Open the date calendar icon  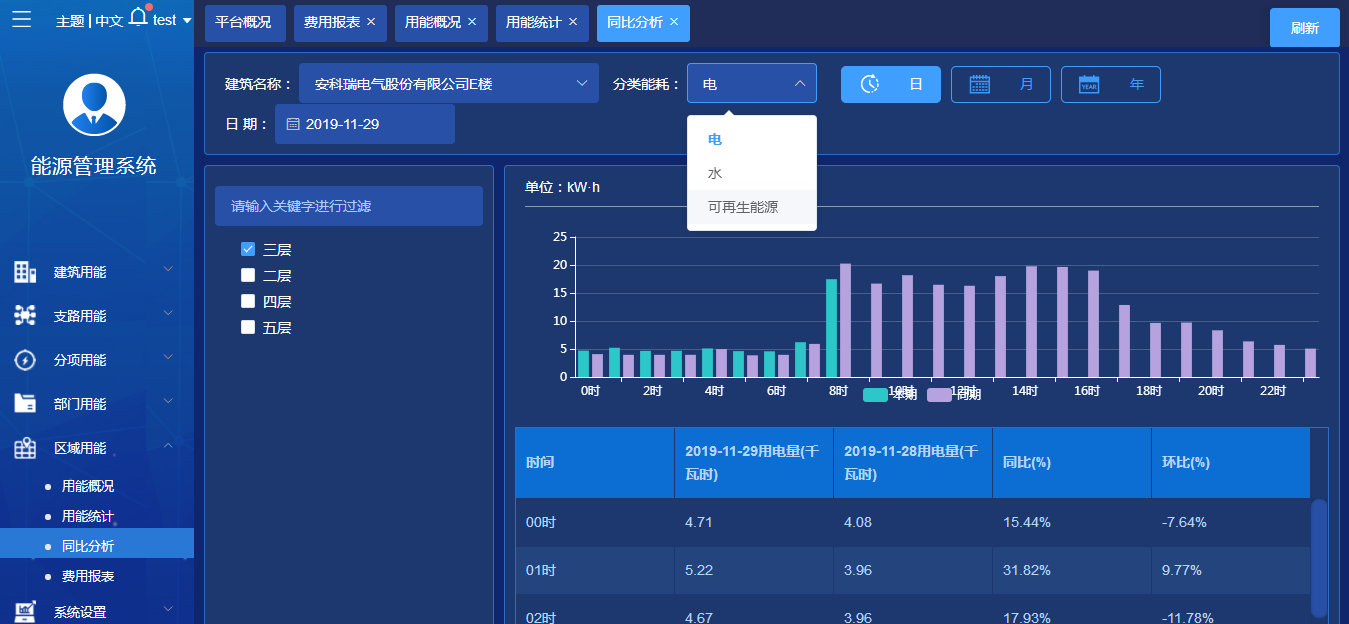coord(293,124)
